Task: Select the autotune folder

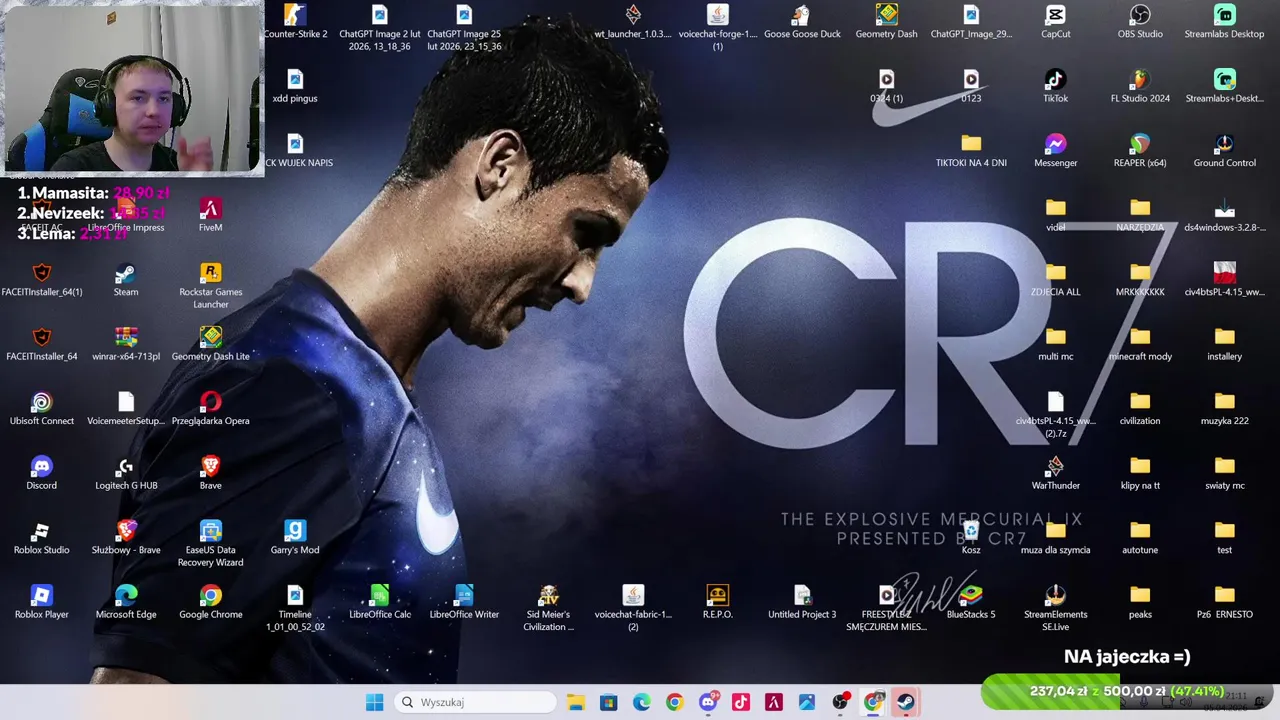Action: 1140,537
